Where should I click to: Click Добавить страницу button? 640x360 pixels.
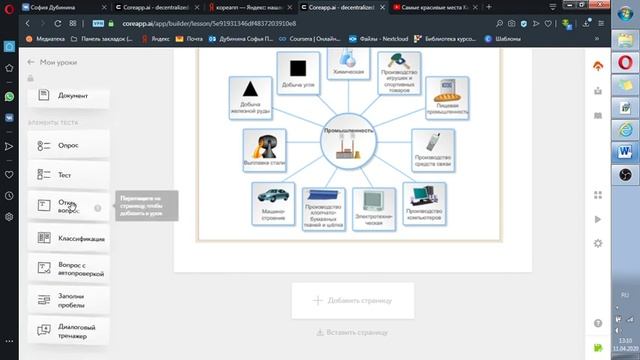click(x=353, y=300)
